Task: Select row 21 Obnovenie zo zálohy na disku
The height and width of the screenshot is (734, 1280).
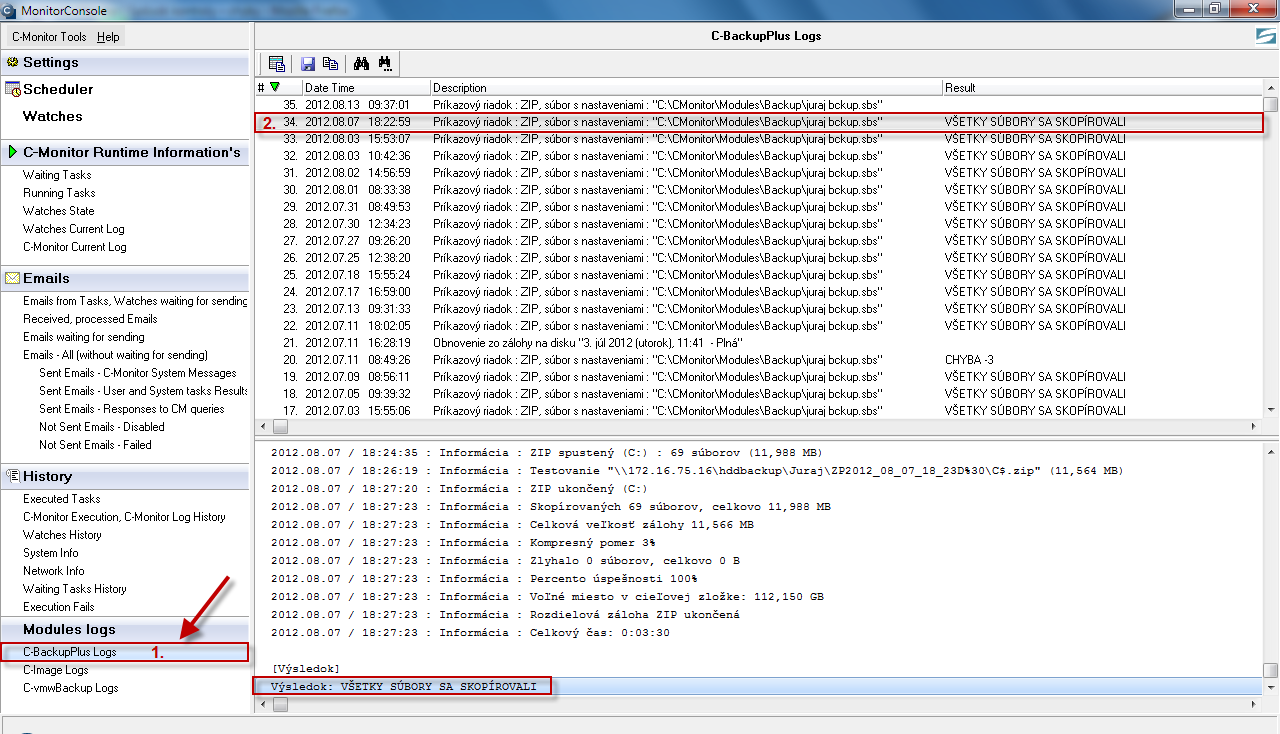Action: click(759, 342)
